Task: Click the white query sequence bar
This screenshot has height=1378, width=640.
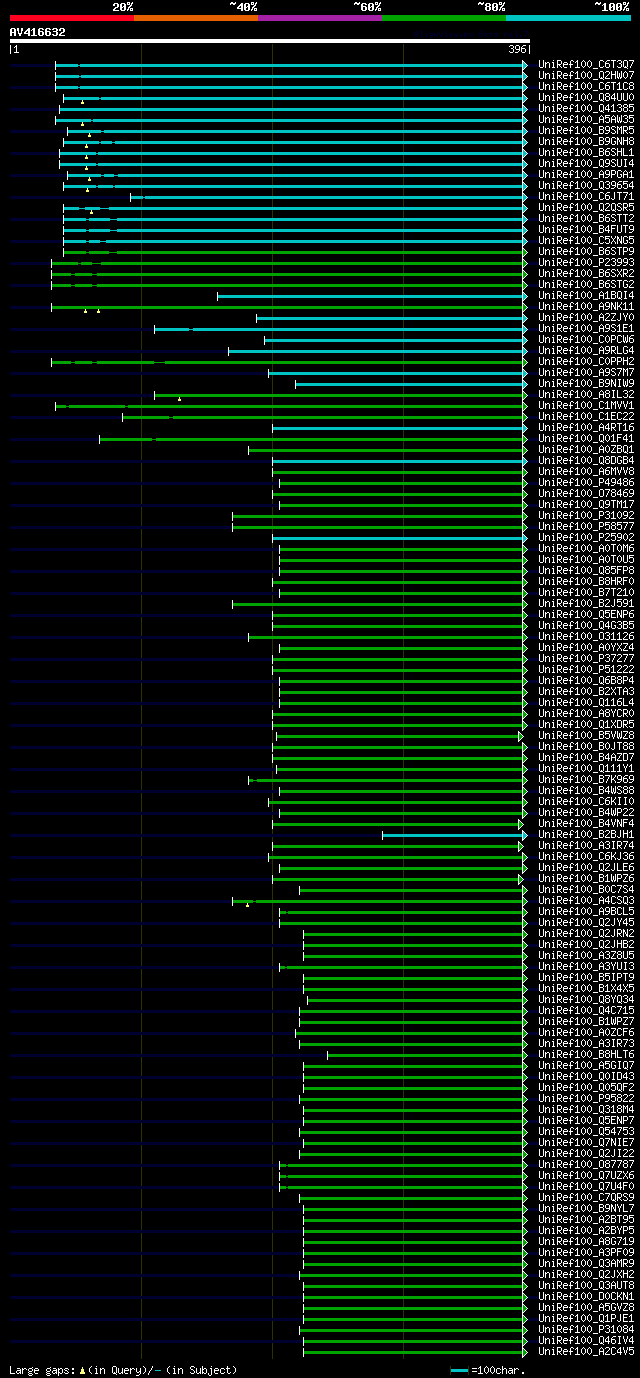Action: point(269,41)
